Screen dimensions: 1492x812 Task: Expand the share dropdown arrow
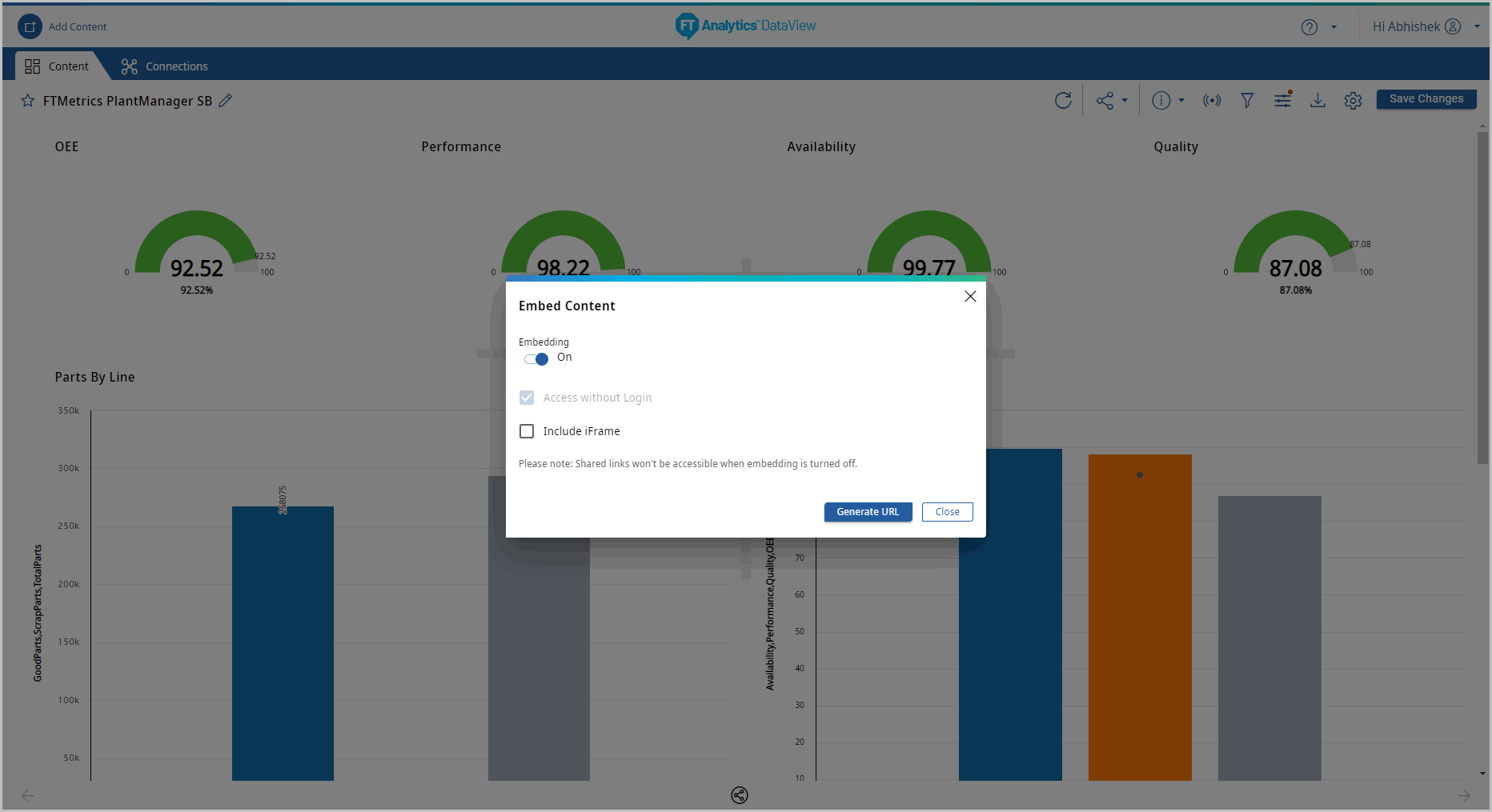1125,100
